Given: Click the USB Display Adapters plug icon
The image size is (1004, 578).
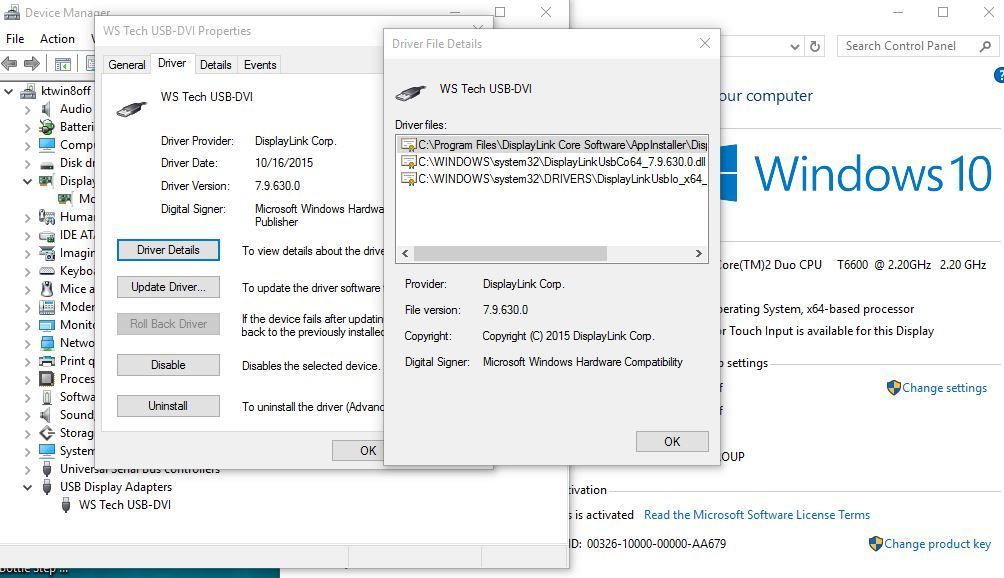Looking at the screenshot, I should point(47,487).
